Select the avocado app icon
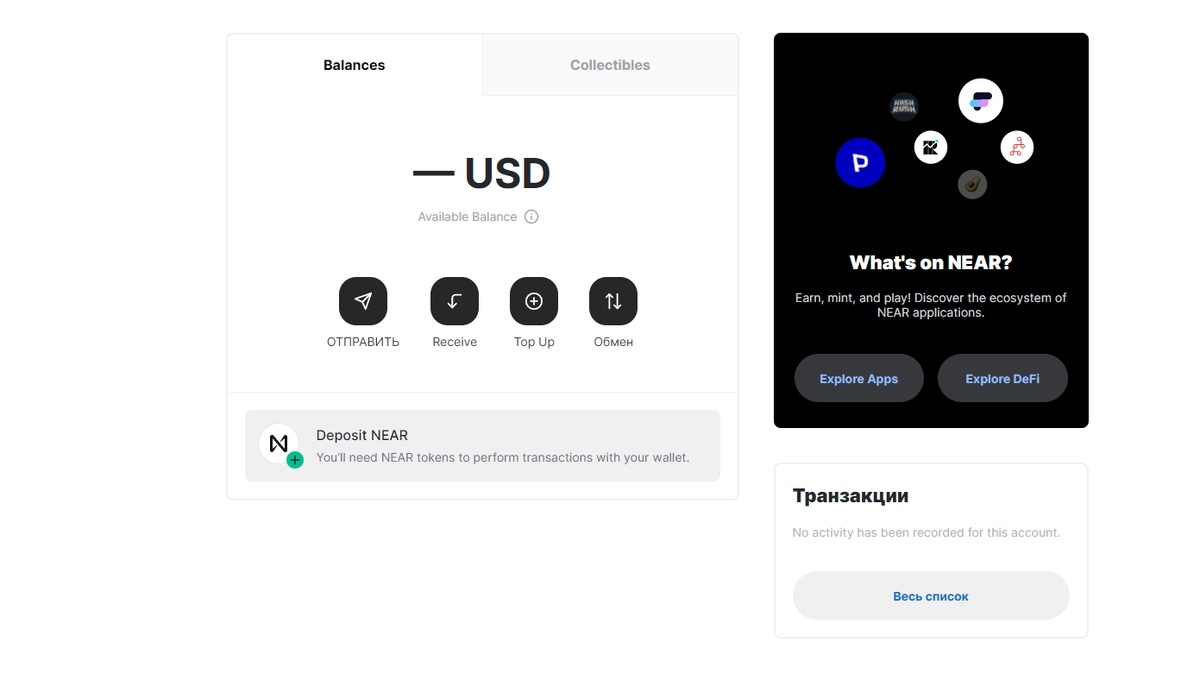This screenshot has height=680, width=1200. (x=972, y=184)
